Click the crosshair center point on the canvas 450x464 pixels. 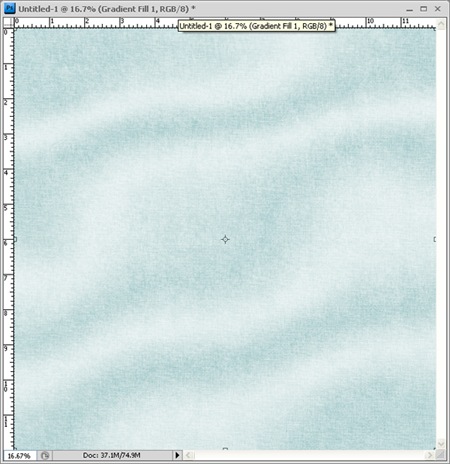(225, 239)
